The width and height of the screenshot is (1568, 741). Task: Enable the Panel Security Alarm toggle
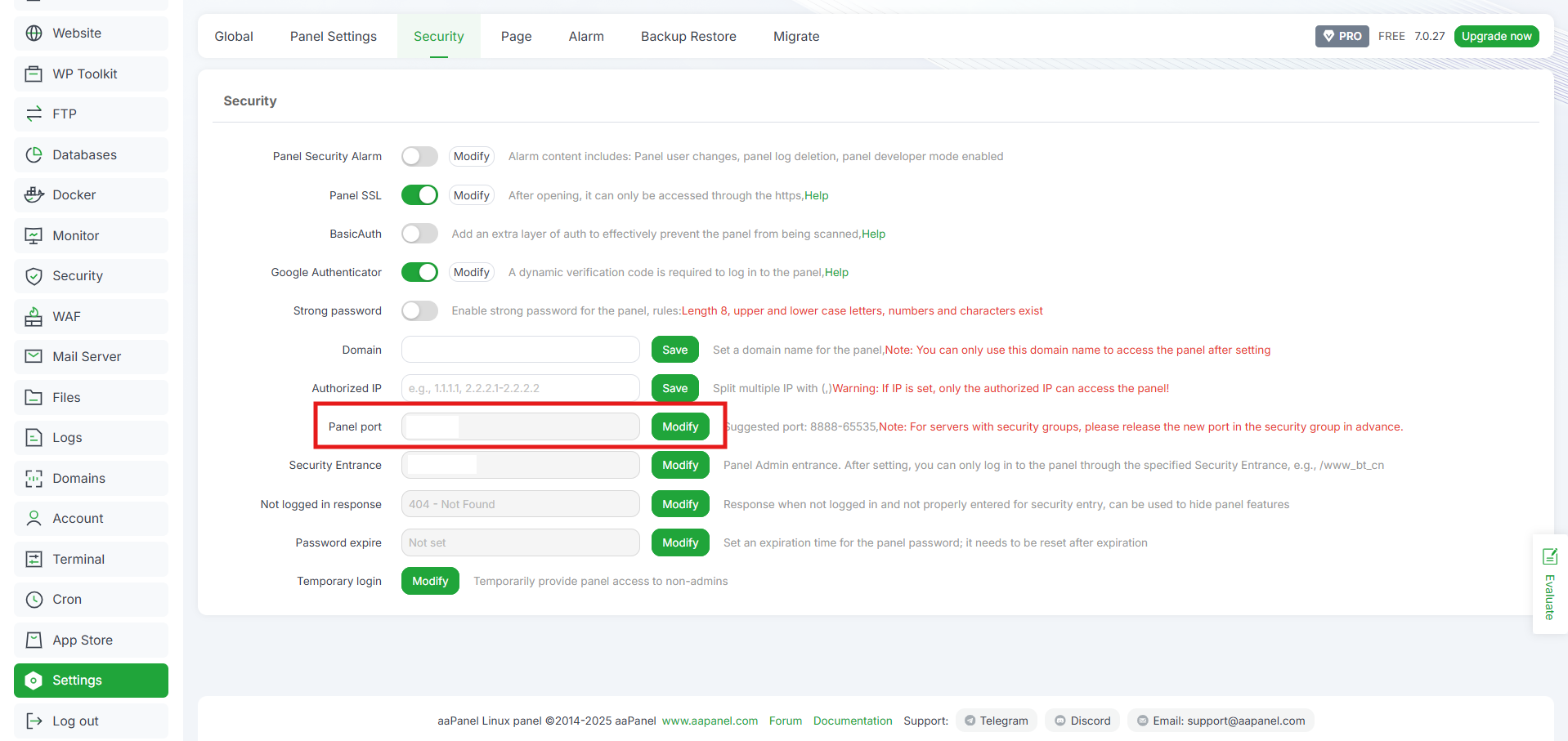click(x=419, y=156)
